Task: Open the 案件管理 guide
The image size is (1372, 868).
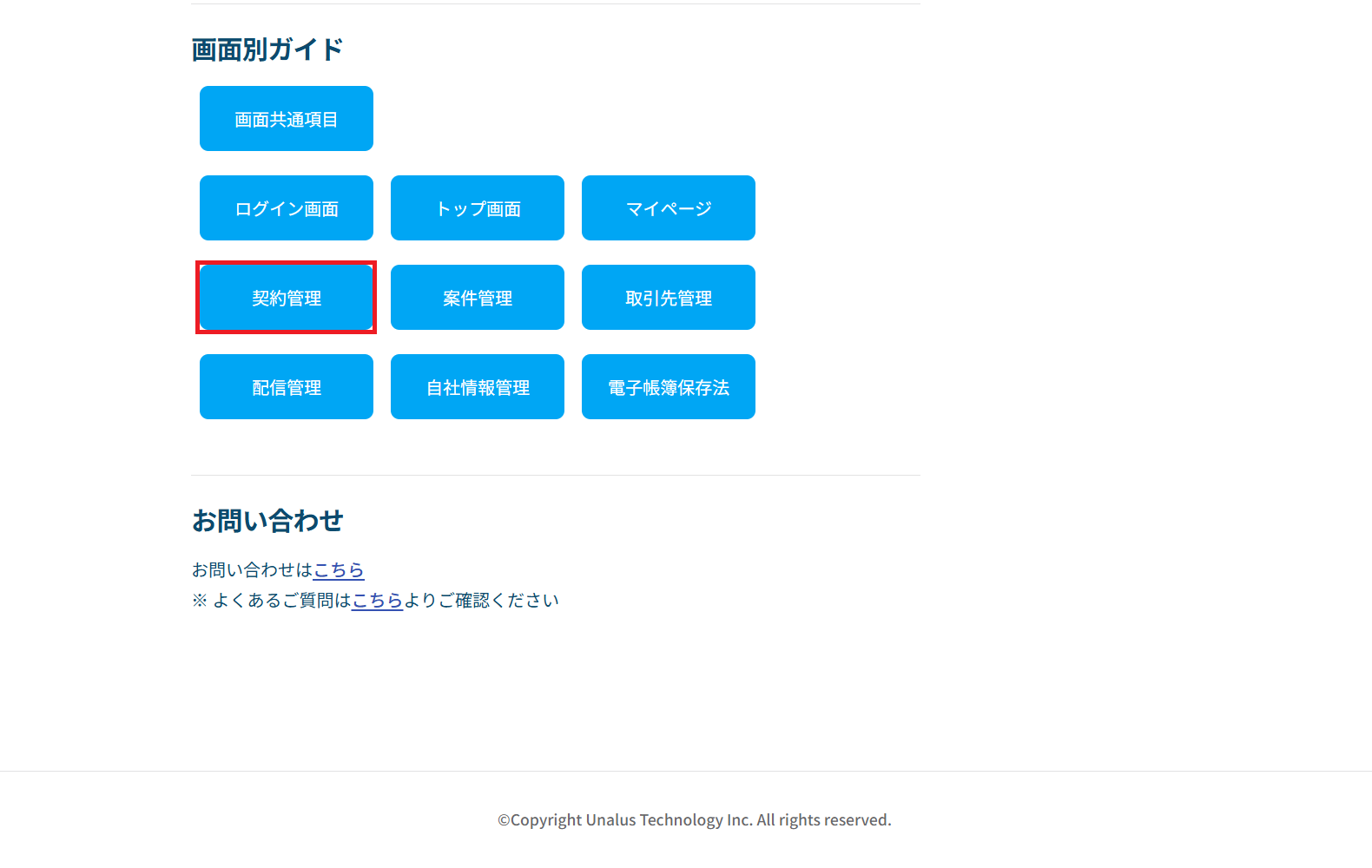Action: pos(478,298)
